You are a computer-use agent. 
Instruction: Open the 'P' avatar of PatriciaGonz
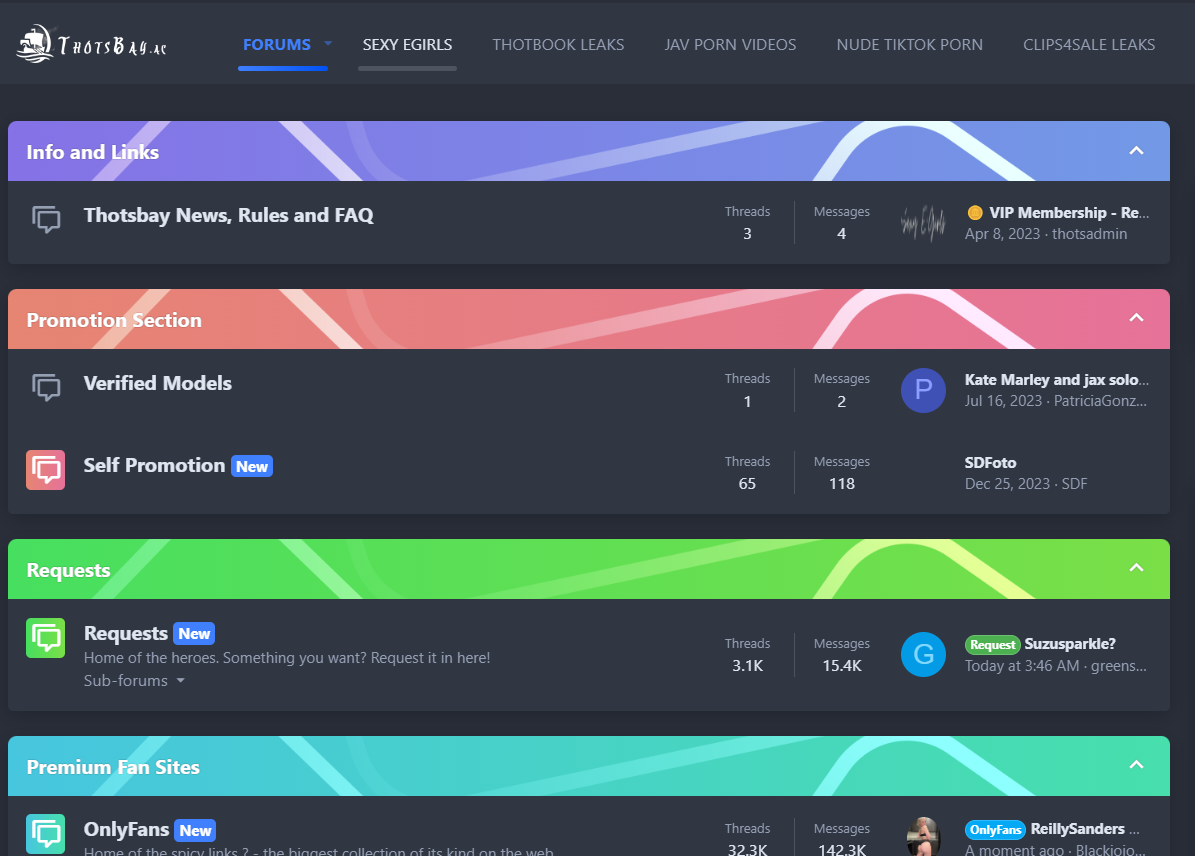pos(923,390)
